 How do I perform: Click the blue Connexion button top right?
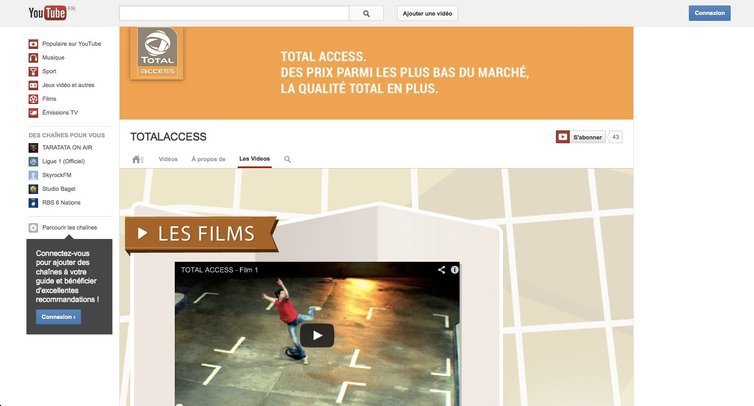(x=709, y=13)
